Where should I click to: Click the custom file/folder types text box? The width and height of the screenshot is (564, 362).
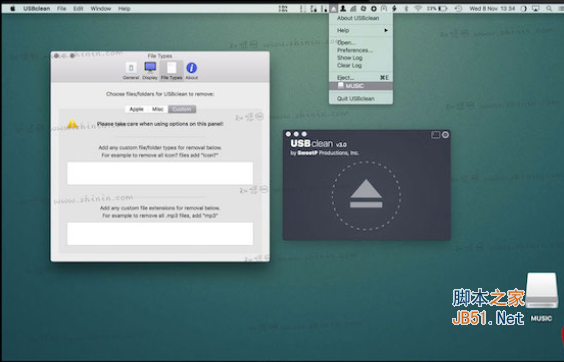click(160, 173)
